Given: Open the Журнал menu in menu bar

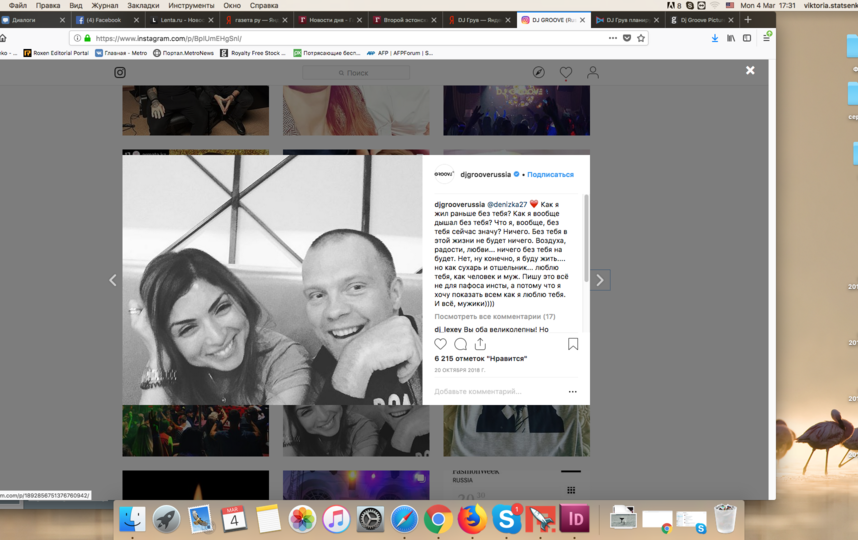Looking at the screenshot, I should coord(105,5).
